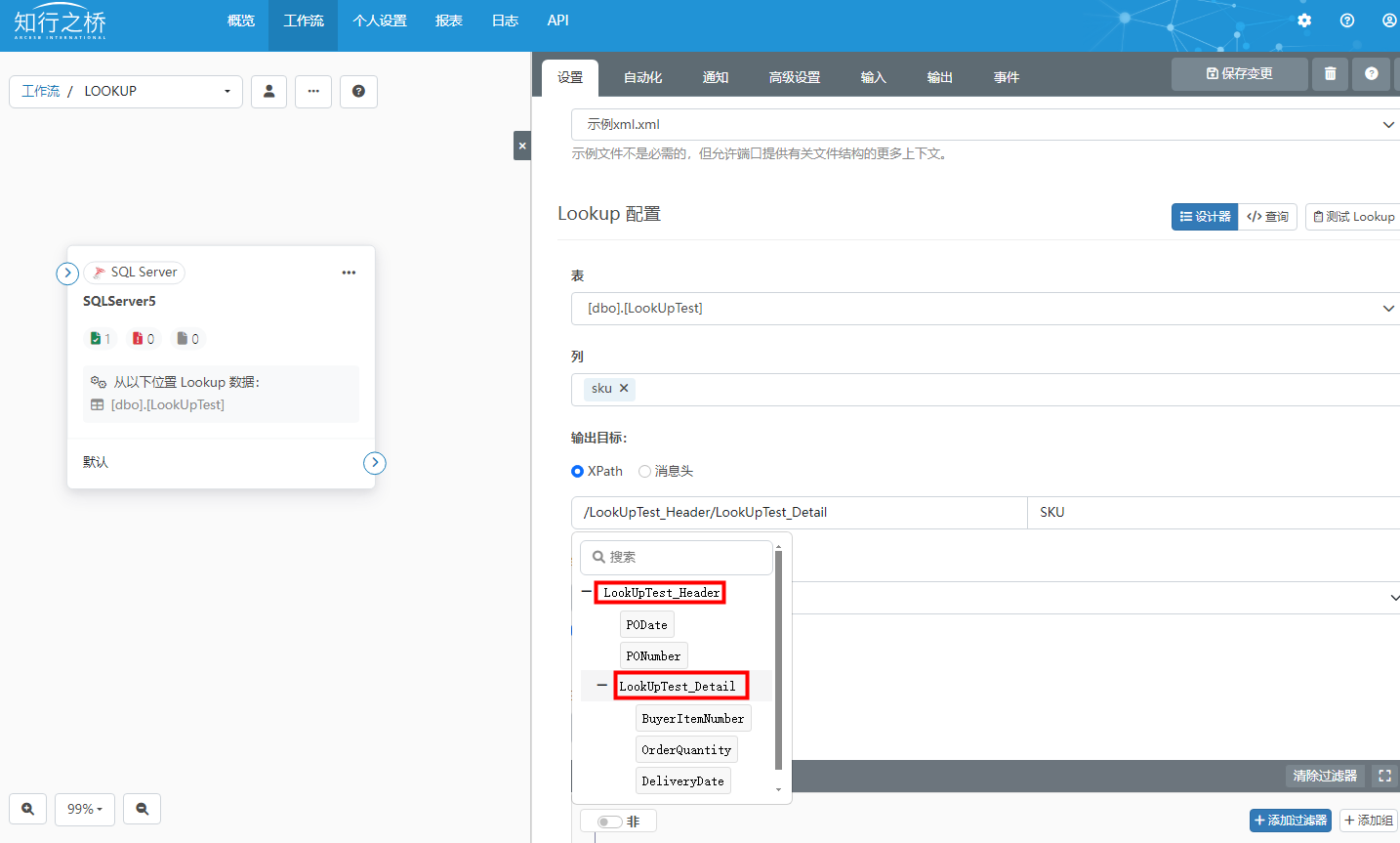Click the 保存变更 save button
The width and height of the screenshot is (1400, 843).
pyautogui.click(x=1239, y=73)
